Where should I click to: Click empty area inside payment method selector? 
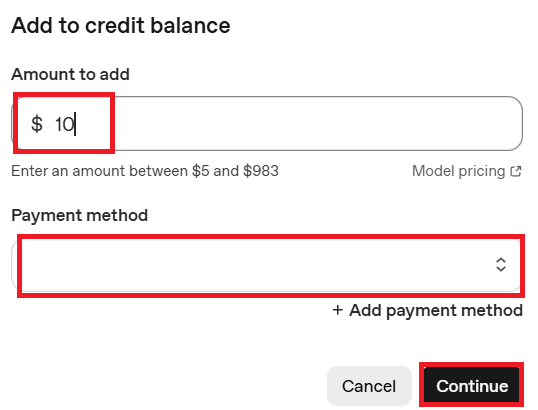click(254, 265)
